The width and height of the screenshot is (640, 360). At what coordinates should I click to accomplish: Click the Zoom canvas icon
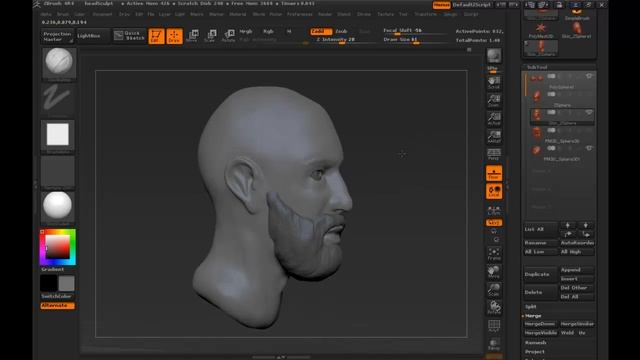click(494, 100)
